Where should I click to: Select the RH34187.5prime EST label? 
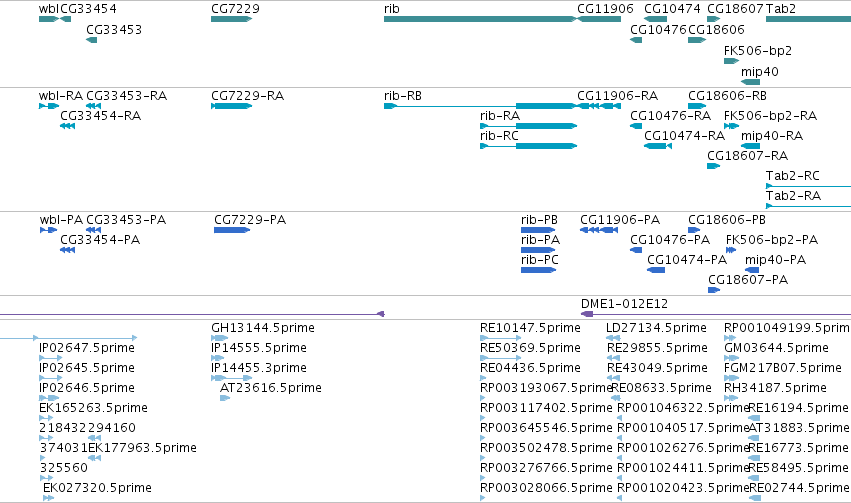pos(775,389)
